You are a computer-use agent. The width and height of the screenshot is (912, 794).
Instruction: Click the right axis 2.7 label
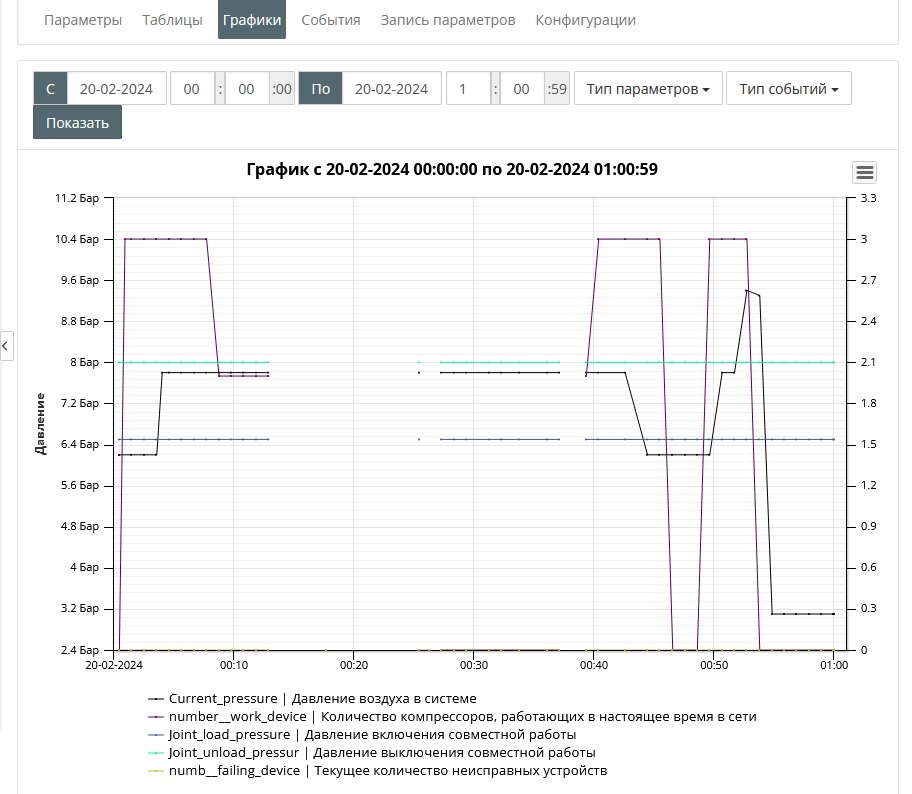pos(868,280)
